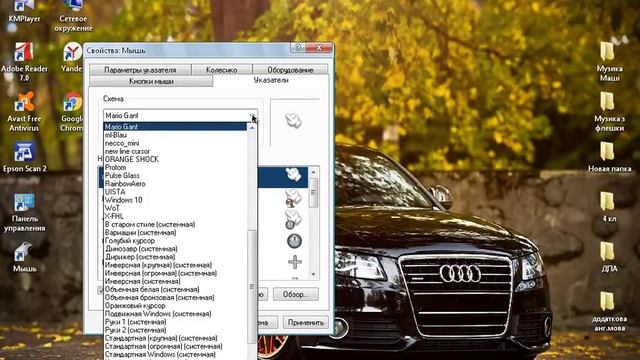Open the Музика Маші folder
The image size is (640, 360).
click(609, 62)
